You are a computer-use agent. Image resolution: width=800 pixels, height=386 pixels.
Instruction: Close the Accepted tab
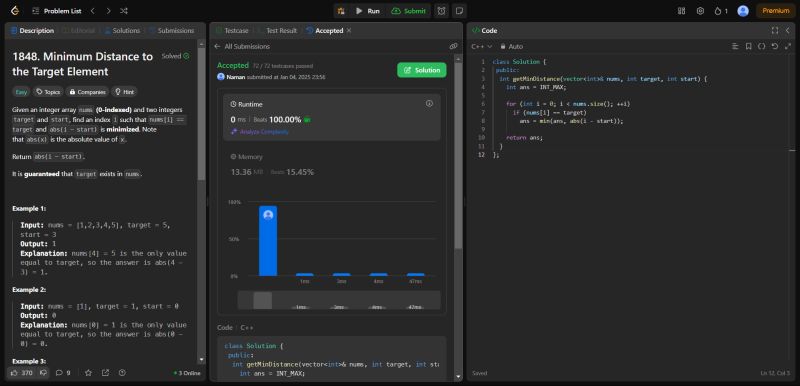349,31
